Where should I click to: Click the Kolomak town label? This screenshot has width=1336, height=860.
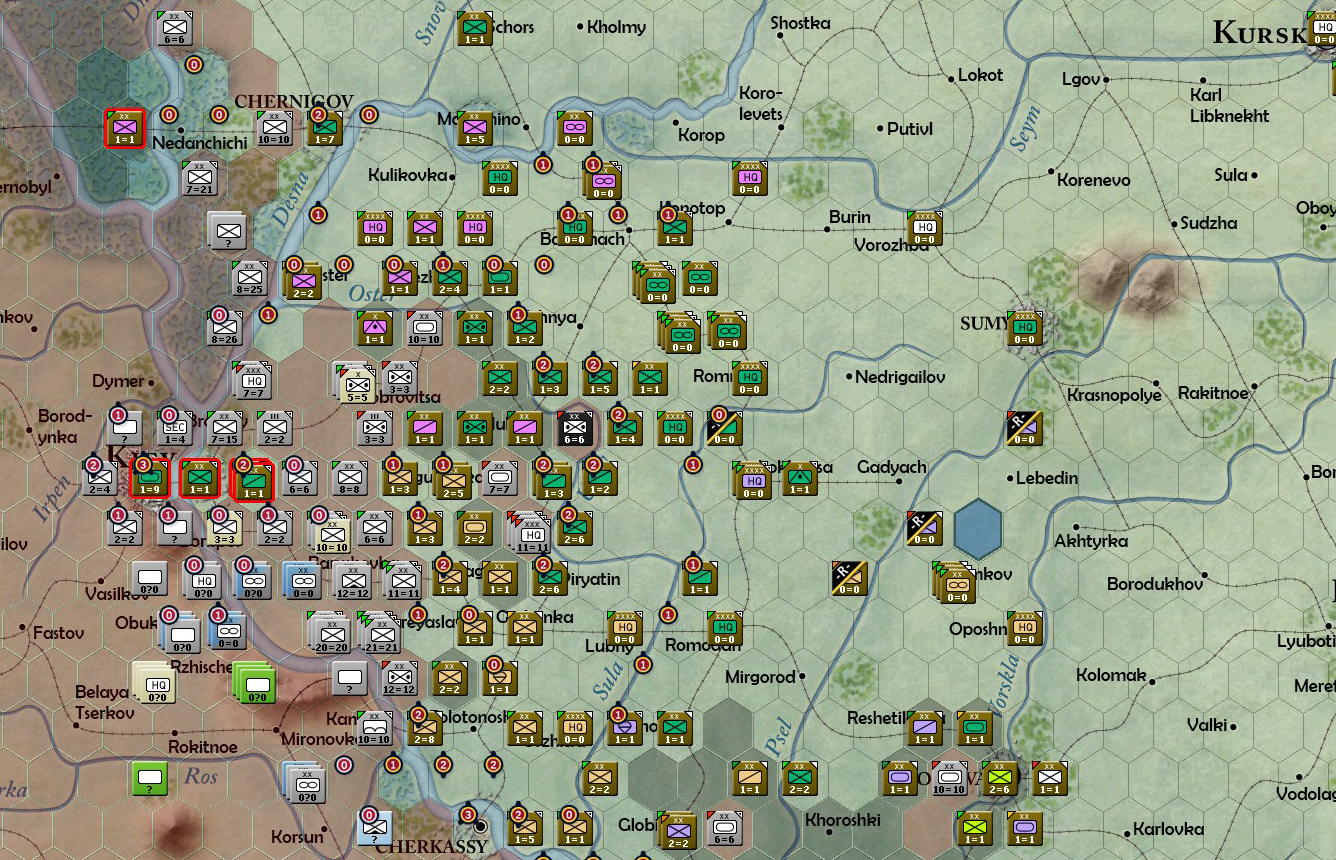1112,675
